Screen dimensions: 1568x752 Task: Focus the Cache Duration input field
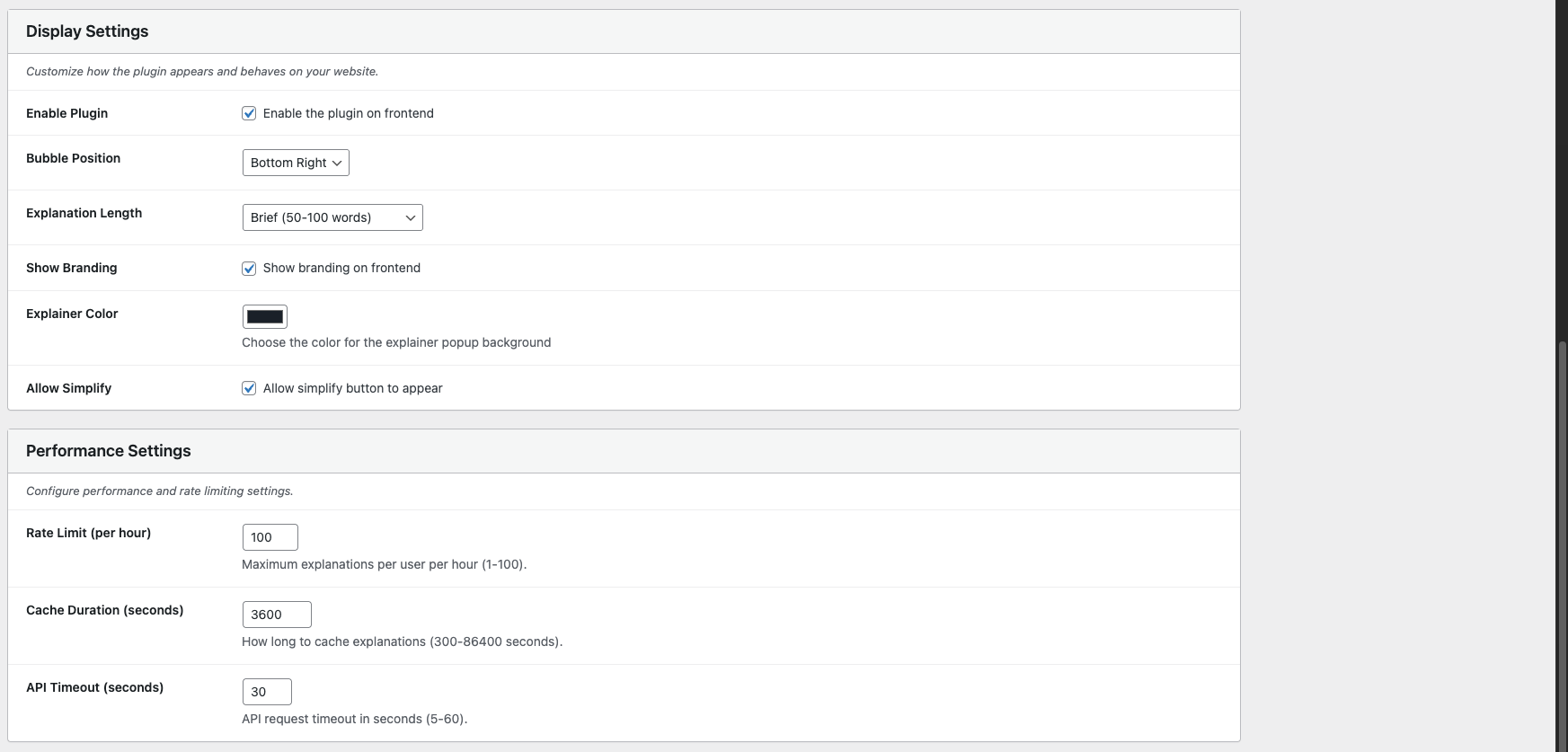pyautogui.click(x=277, y=615)
